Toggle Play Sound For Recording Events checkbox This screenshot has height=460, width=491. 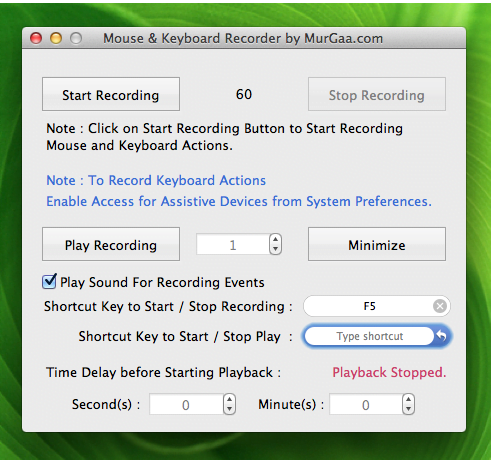point(49,282)
